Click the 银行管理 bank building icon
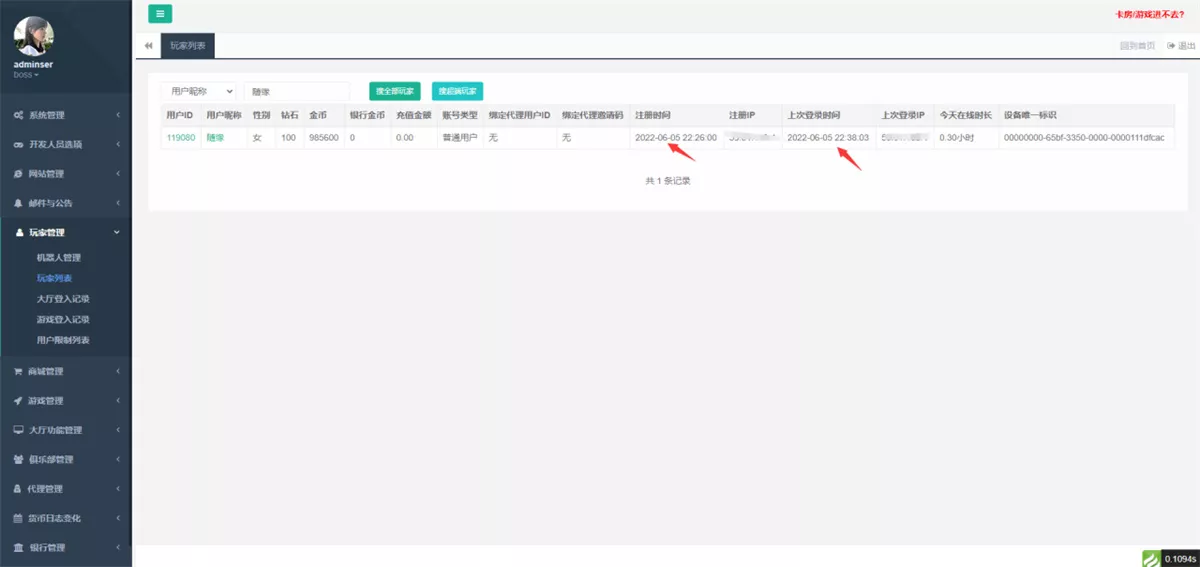Image resolution: width=1200 pixels, height=567 pixels. click(x=19, y=548)
